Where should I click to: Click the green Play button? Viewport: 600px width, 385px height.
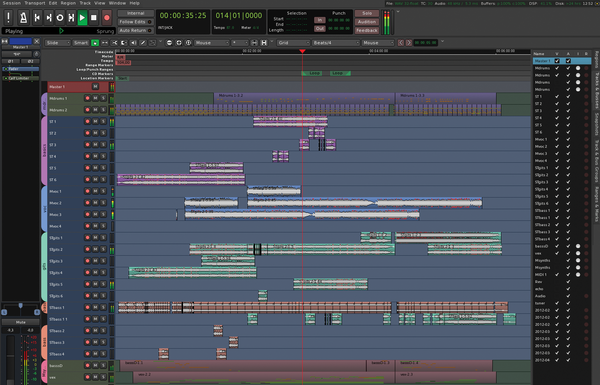tap(82, 18)
